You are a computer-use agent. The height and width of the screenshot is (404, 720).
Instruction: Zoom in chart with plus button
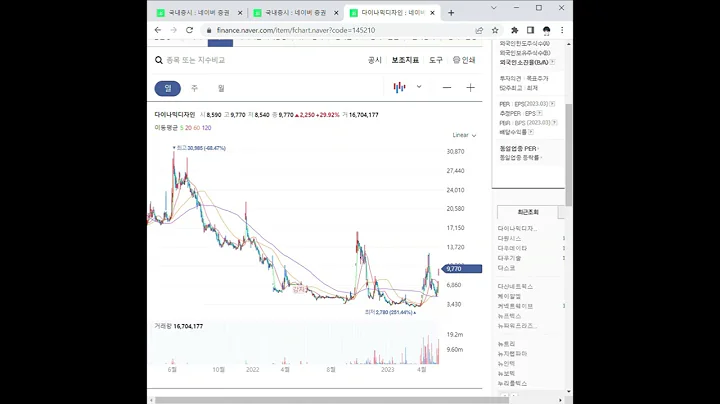pyautogui.click(x=470, y=87)
